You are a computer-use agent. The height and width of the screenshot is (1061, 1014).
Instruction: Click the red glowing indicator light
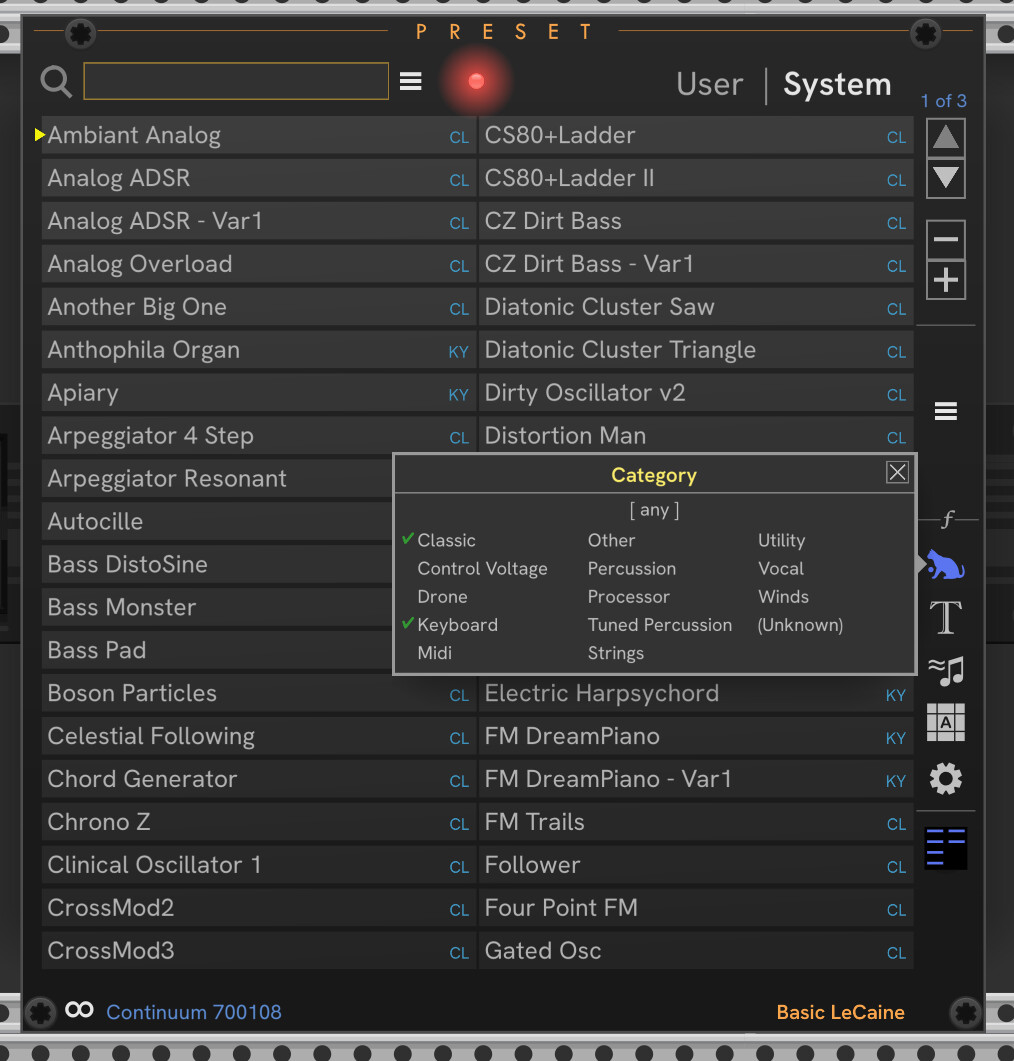coord(476,81)
